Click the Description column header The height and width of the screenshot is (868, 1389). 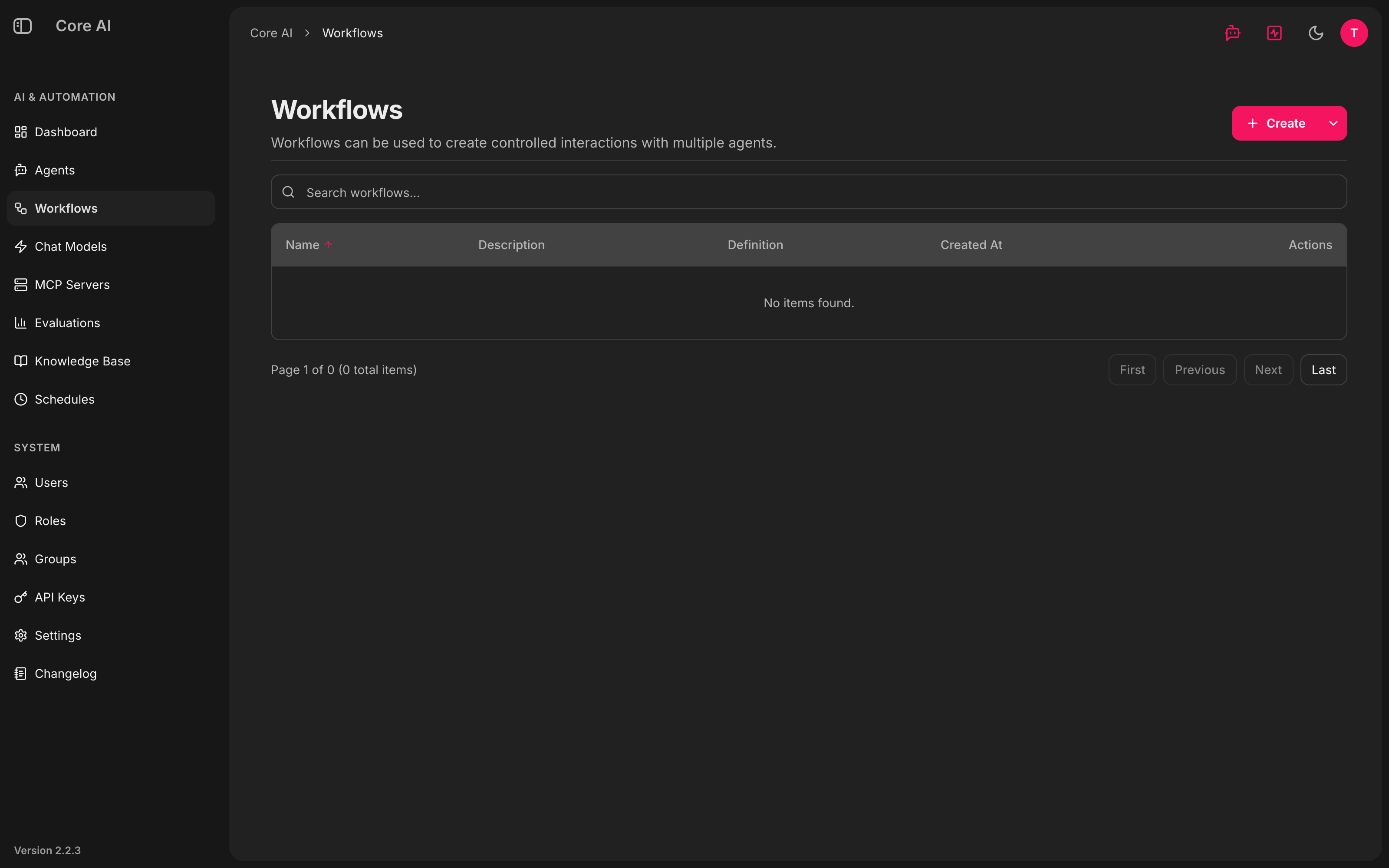[x=511, y=245]
